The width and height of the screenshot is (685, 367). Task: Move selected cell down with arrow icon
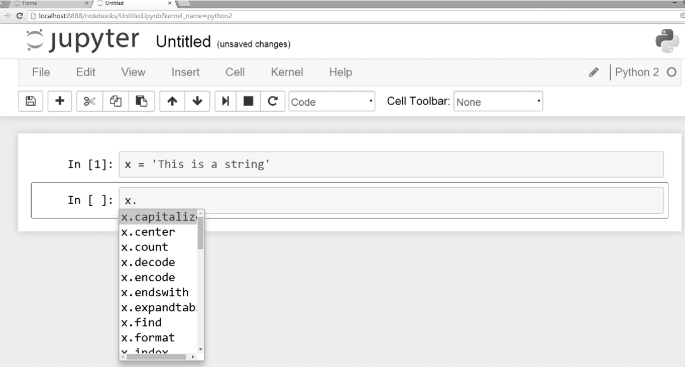197,101
